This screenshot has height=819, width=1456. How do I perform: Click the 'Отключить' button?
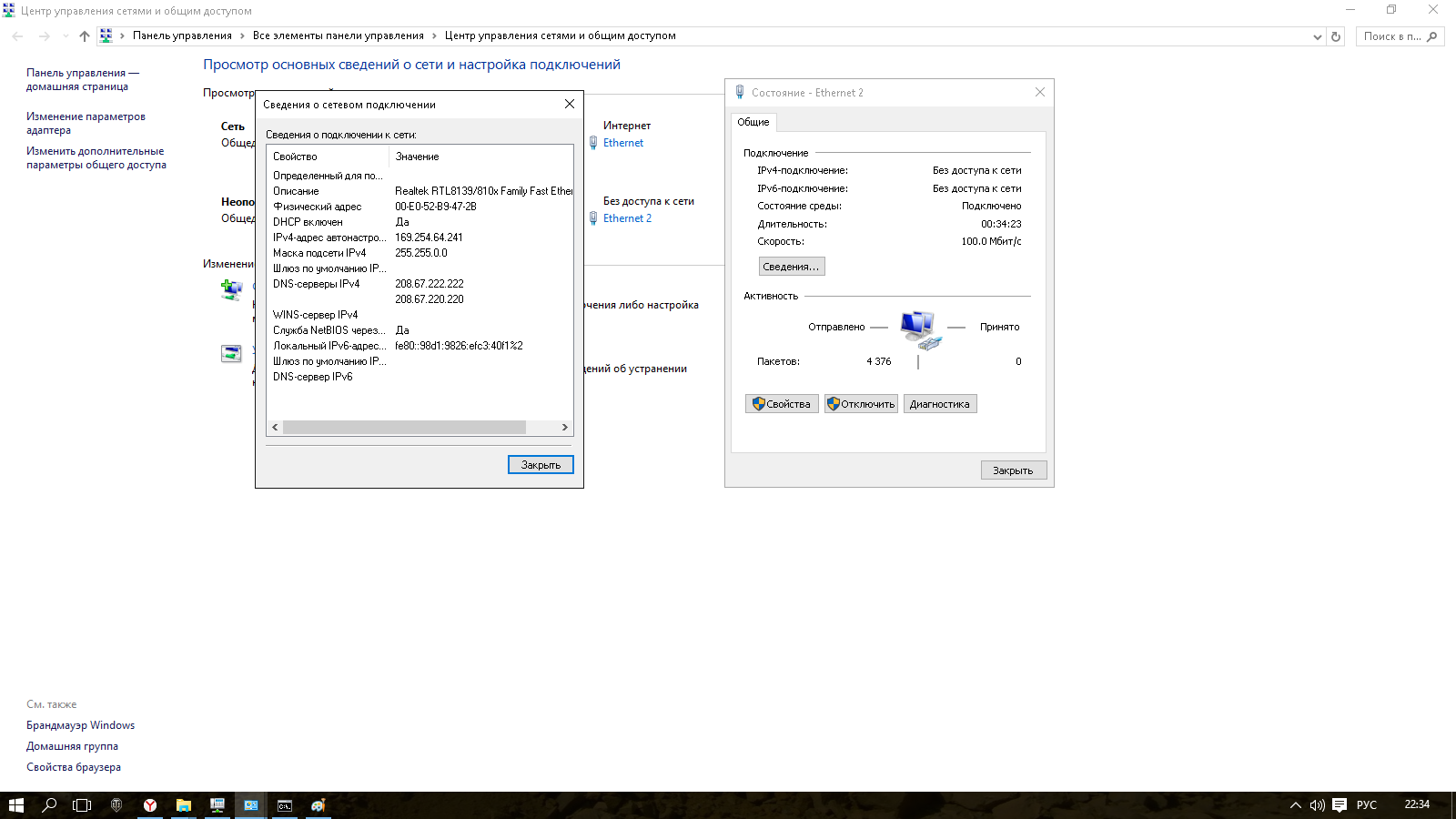861,404
